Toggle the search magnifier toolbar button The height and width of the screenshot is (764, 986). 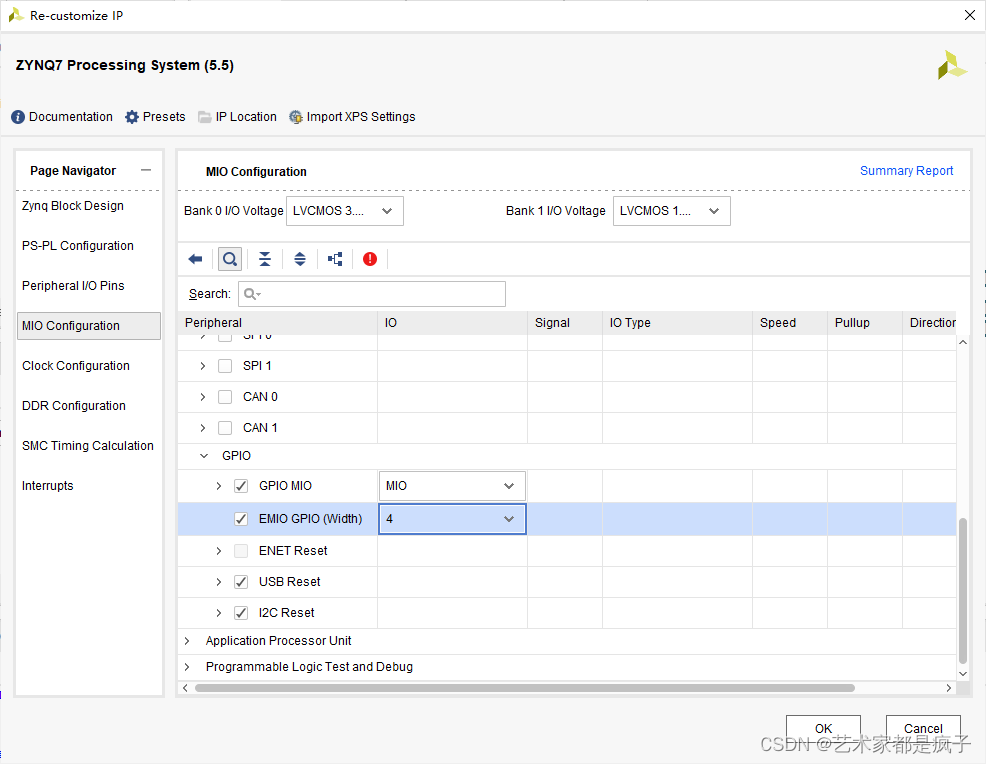(x=230, y=259)
